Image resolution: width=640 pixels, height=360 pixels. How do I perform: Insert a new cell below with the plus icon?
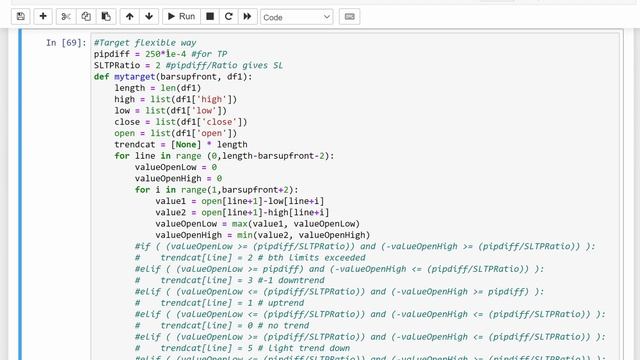43,17
